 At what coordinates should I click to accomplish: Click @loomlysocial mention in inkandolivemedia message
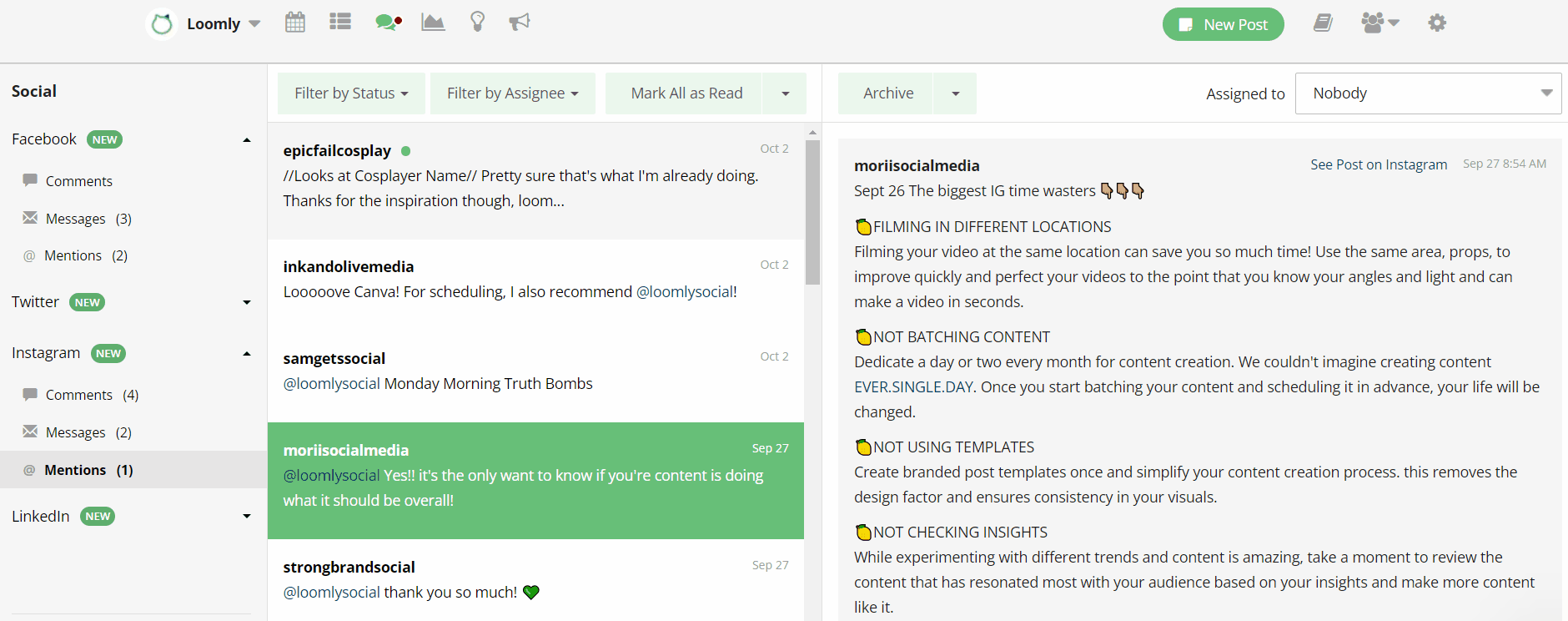[x=685, y=291]
